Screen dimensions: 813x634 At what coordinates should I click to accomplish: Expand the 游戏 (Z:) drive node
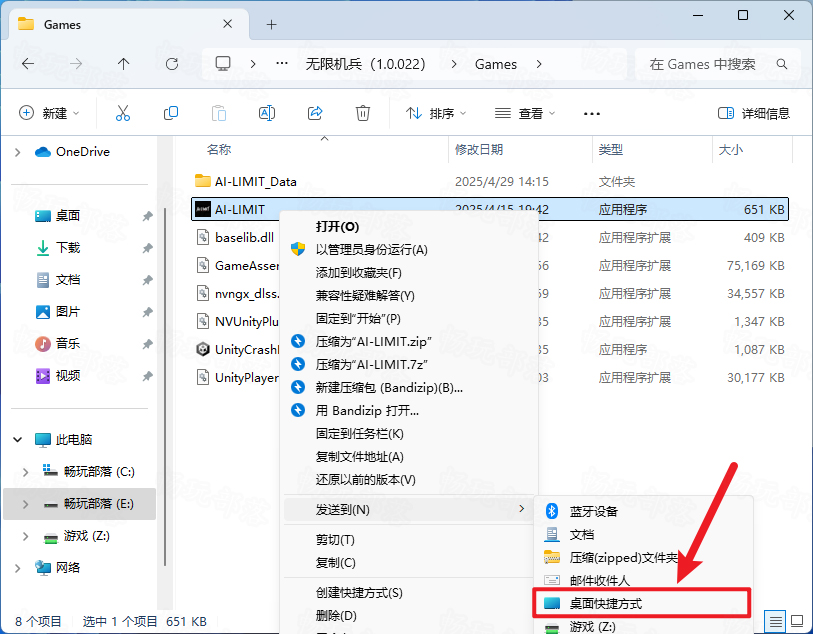click(25, 536)
